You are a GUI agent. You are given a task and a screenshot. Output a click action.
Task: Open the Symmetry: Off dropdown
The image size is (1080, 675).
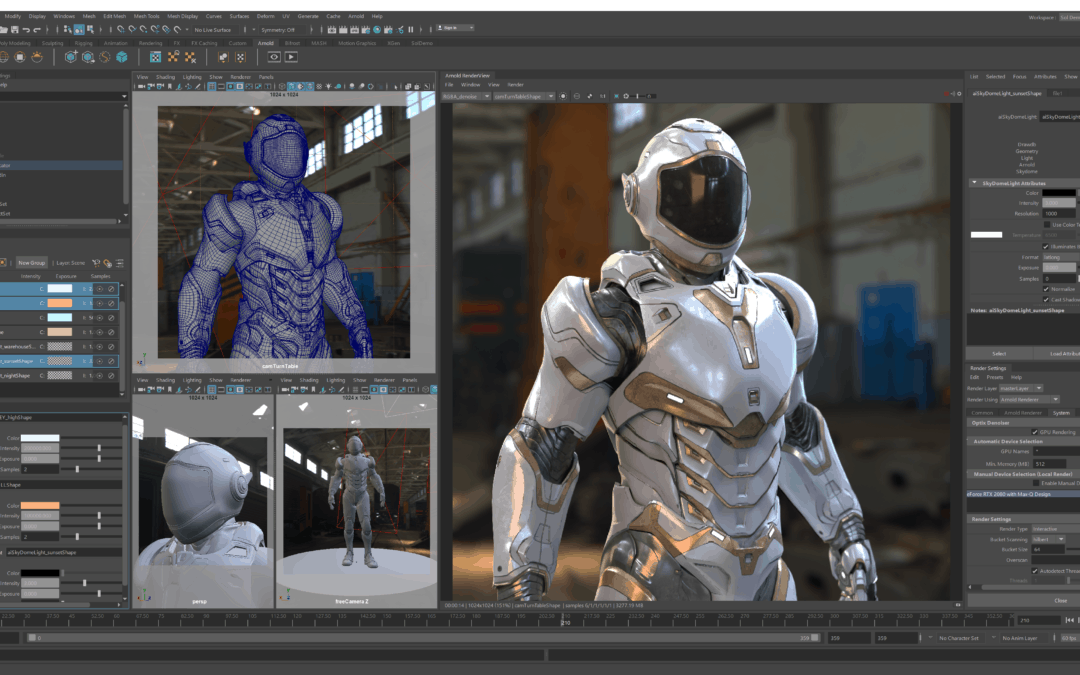click(x=282, y=30)
